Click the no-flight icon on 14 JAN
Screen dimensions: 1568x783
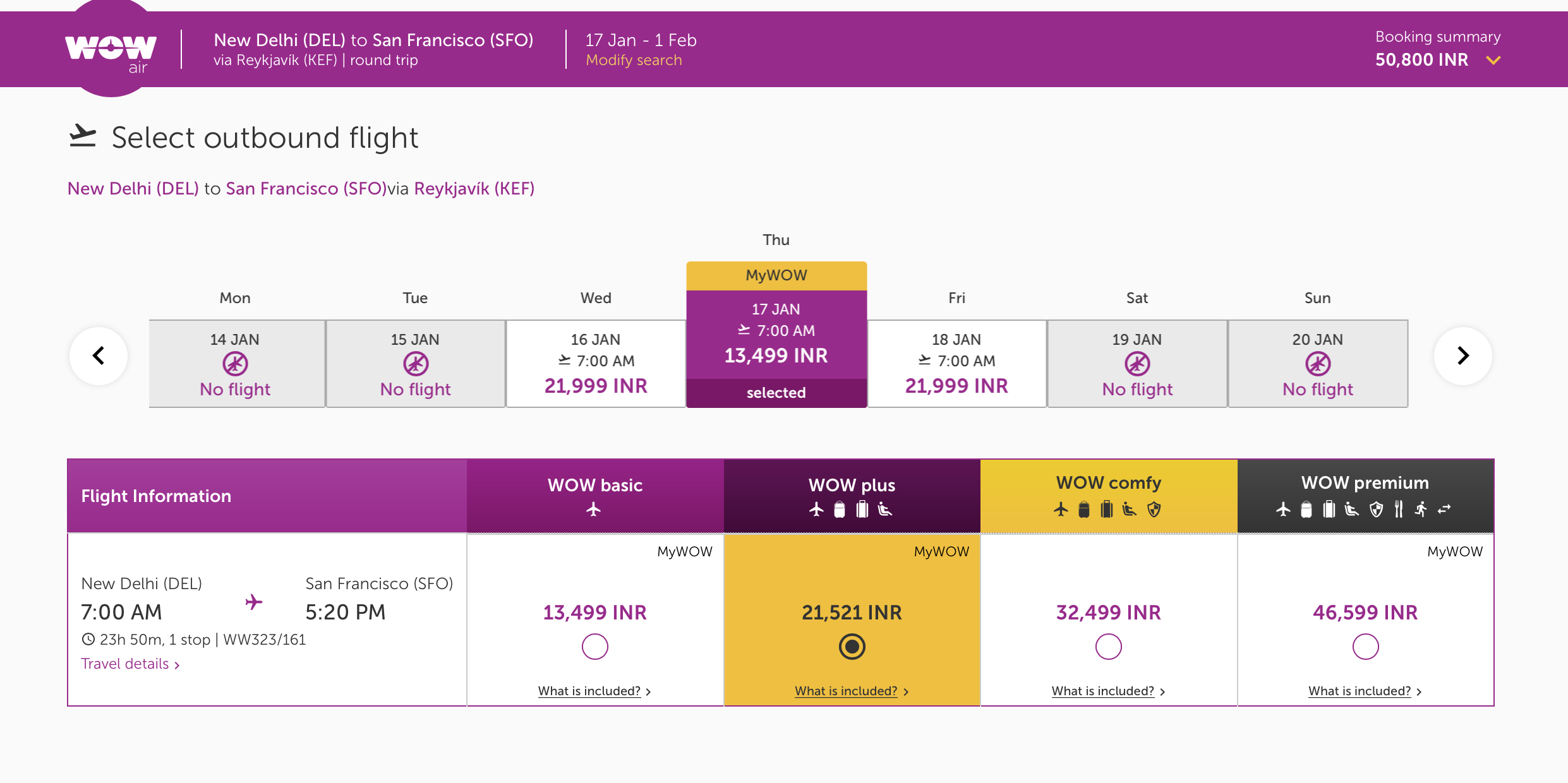click(x=235, y=364)
